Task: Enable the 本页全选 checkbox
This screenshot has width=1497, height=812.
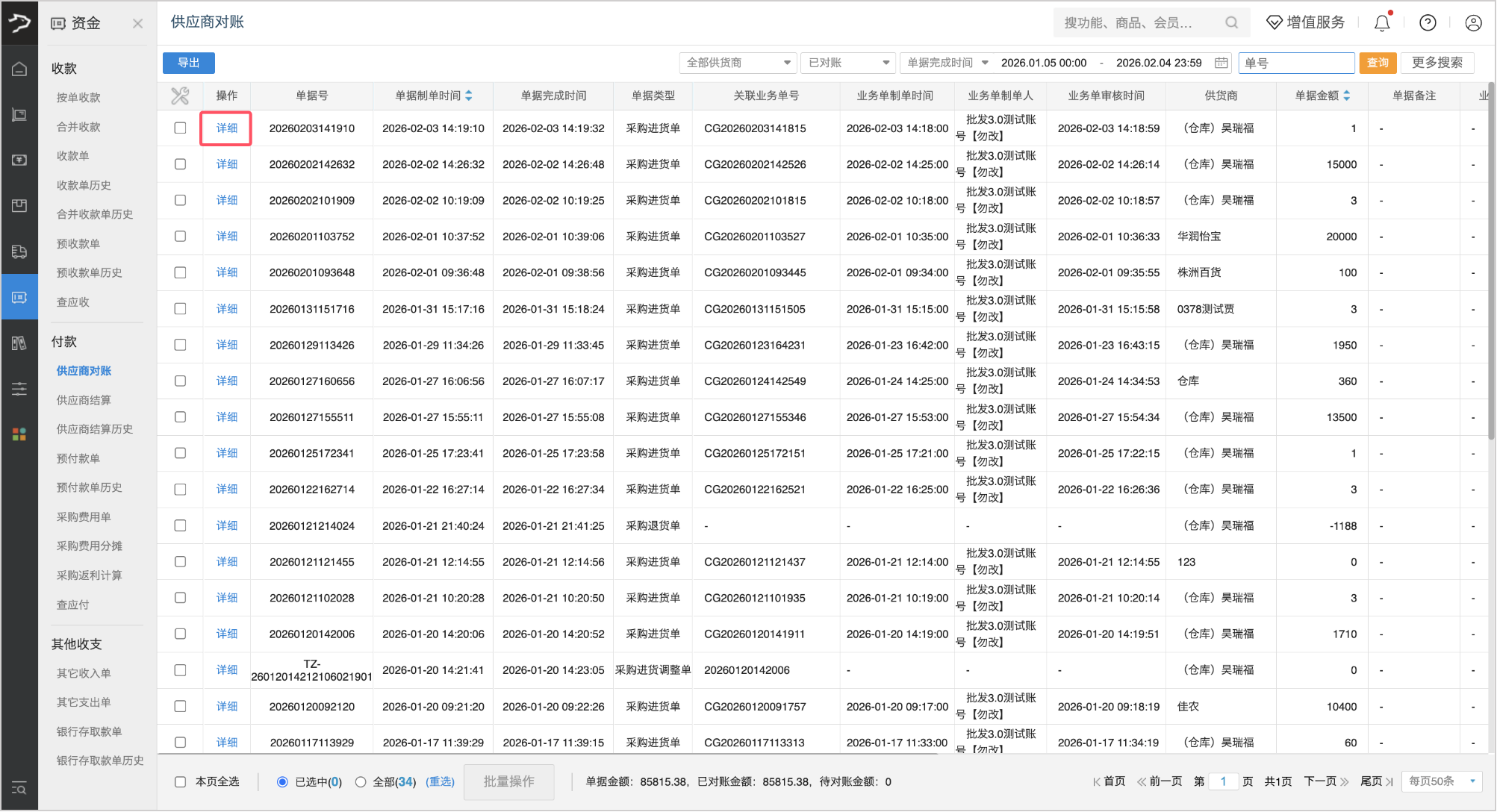Action: [x=180, y=781]
